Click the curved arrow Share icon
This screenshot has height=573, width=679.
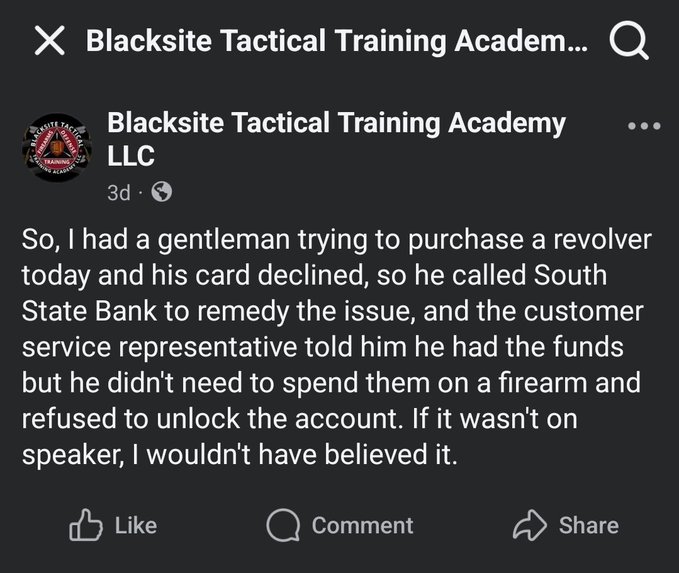click(526, 525)
